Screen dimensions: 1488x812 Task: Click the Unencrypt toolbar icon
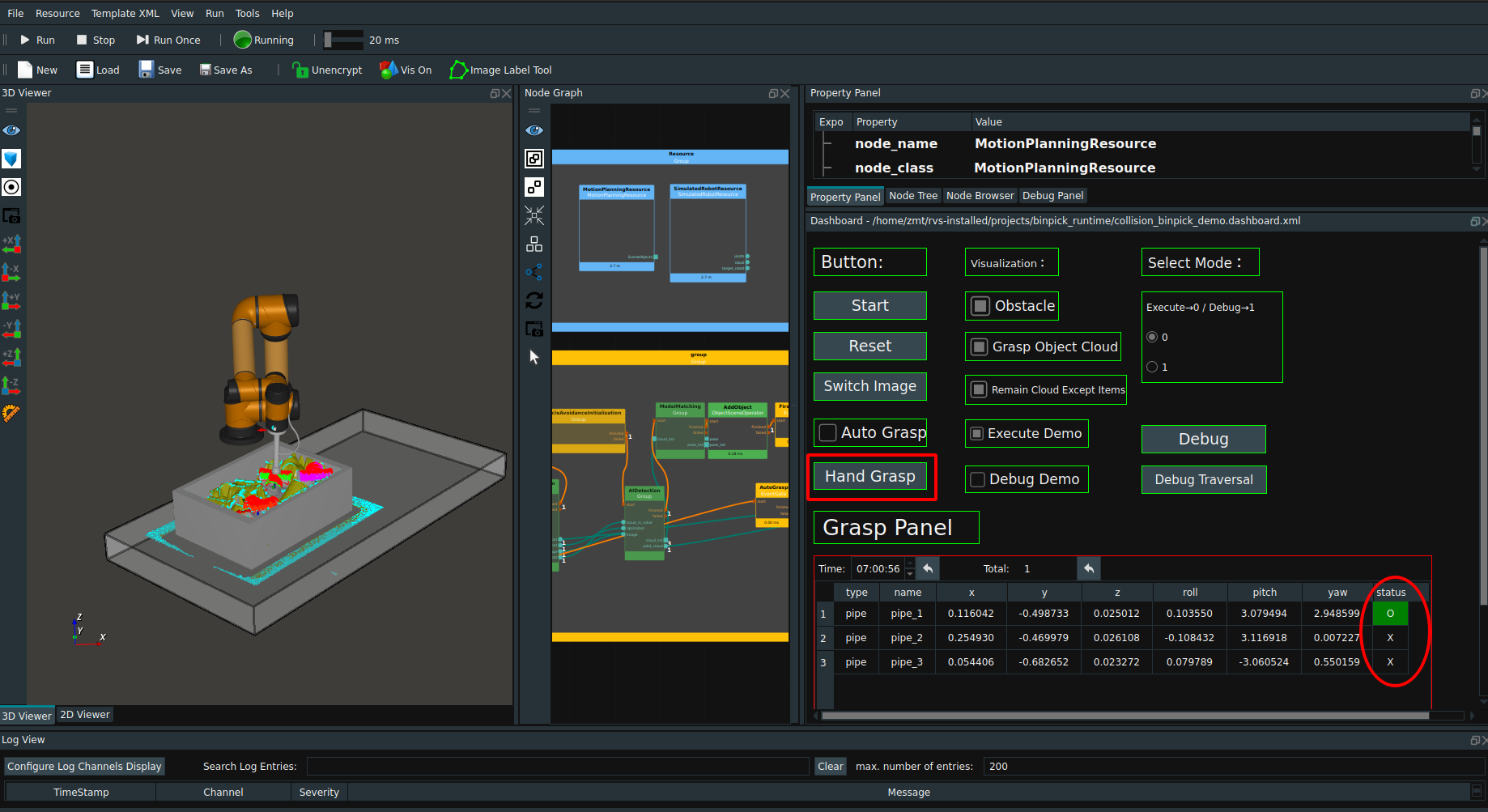pyautogui.click(x=327, y=70)
